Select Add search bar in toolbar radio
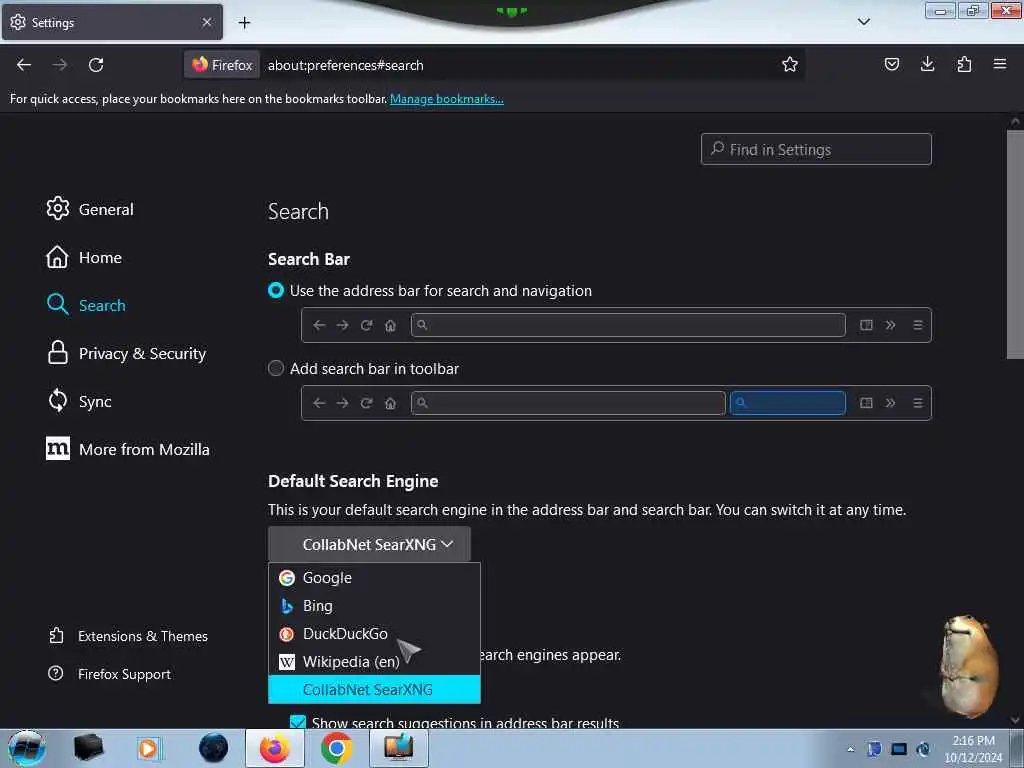The height and width of the screenshot is (768, 1024). point(276,368)
